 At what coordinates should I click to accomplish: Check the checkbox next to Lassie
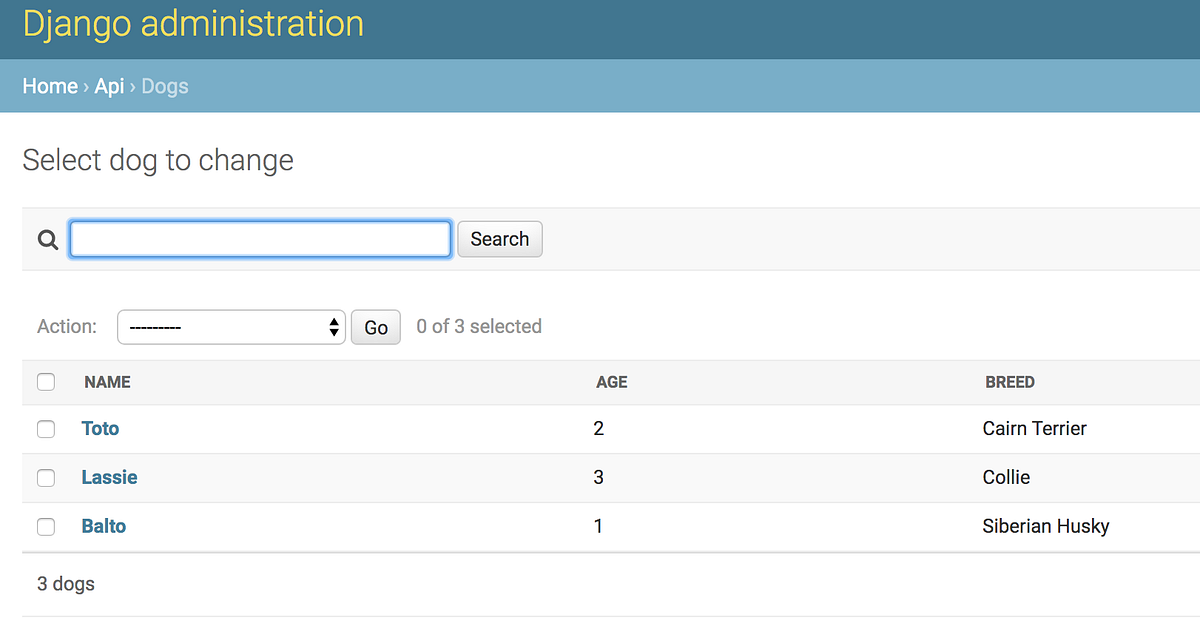46,477
